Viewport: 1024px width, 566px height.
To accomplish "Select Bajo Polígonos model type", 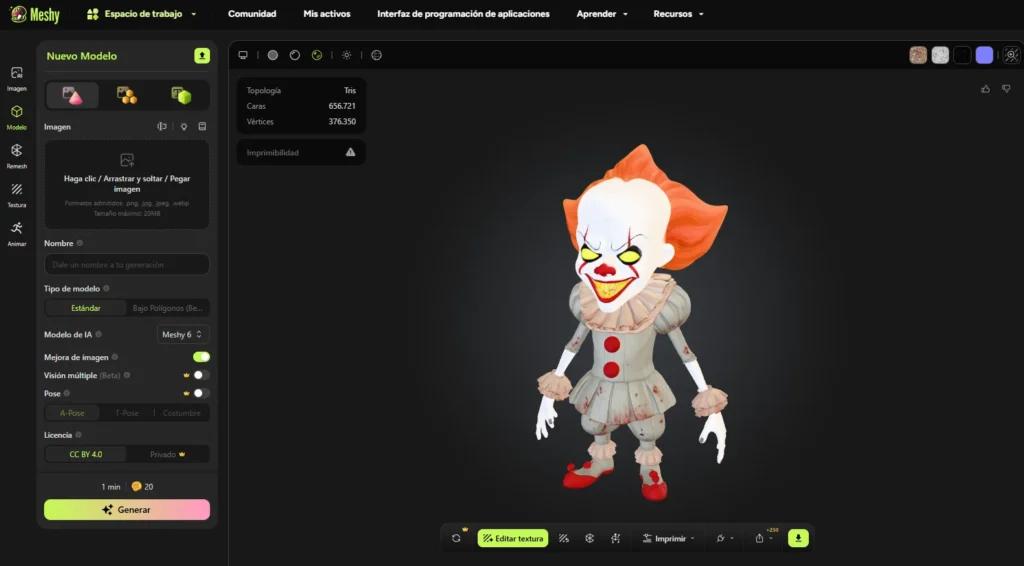I will coord(167,308).
